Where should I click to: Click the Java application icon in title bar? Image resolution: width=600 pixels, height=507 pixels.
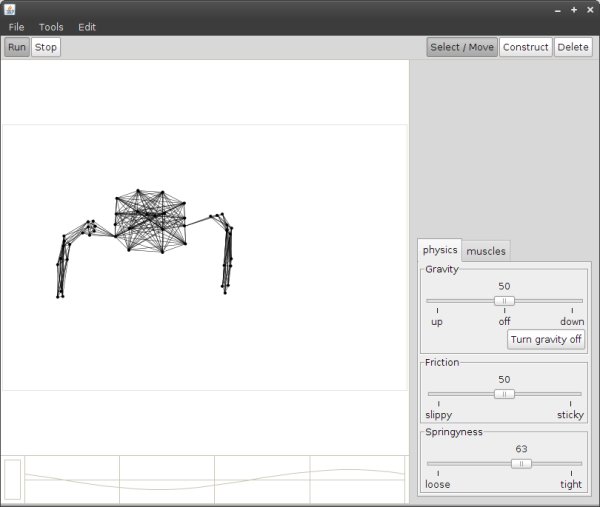pyautogui.click(x=10, y=10)
